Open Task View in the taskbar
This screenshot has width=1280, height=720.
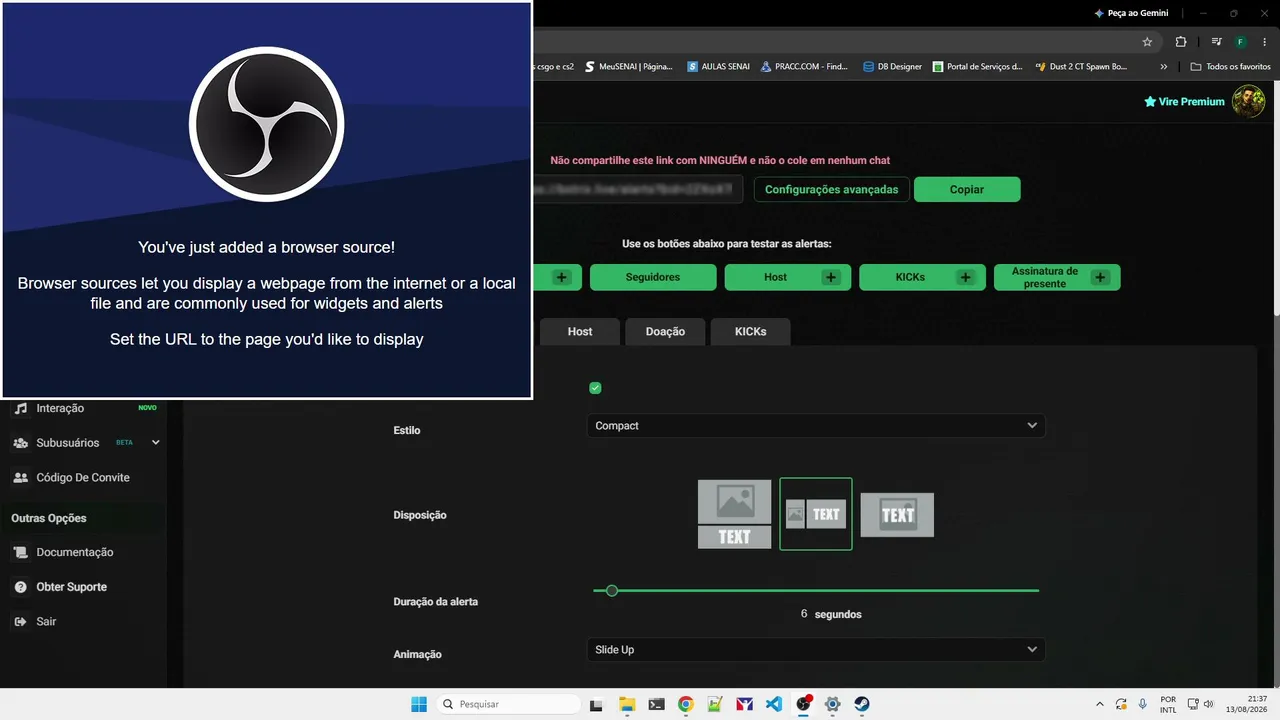tap(597, 704)
